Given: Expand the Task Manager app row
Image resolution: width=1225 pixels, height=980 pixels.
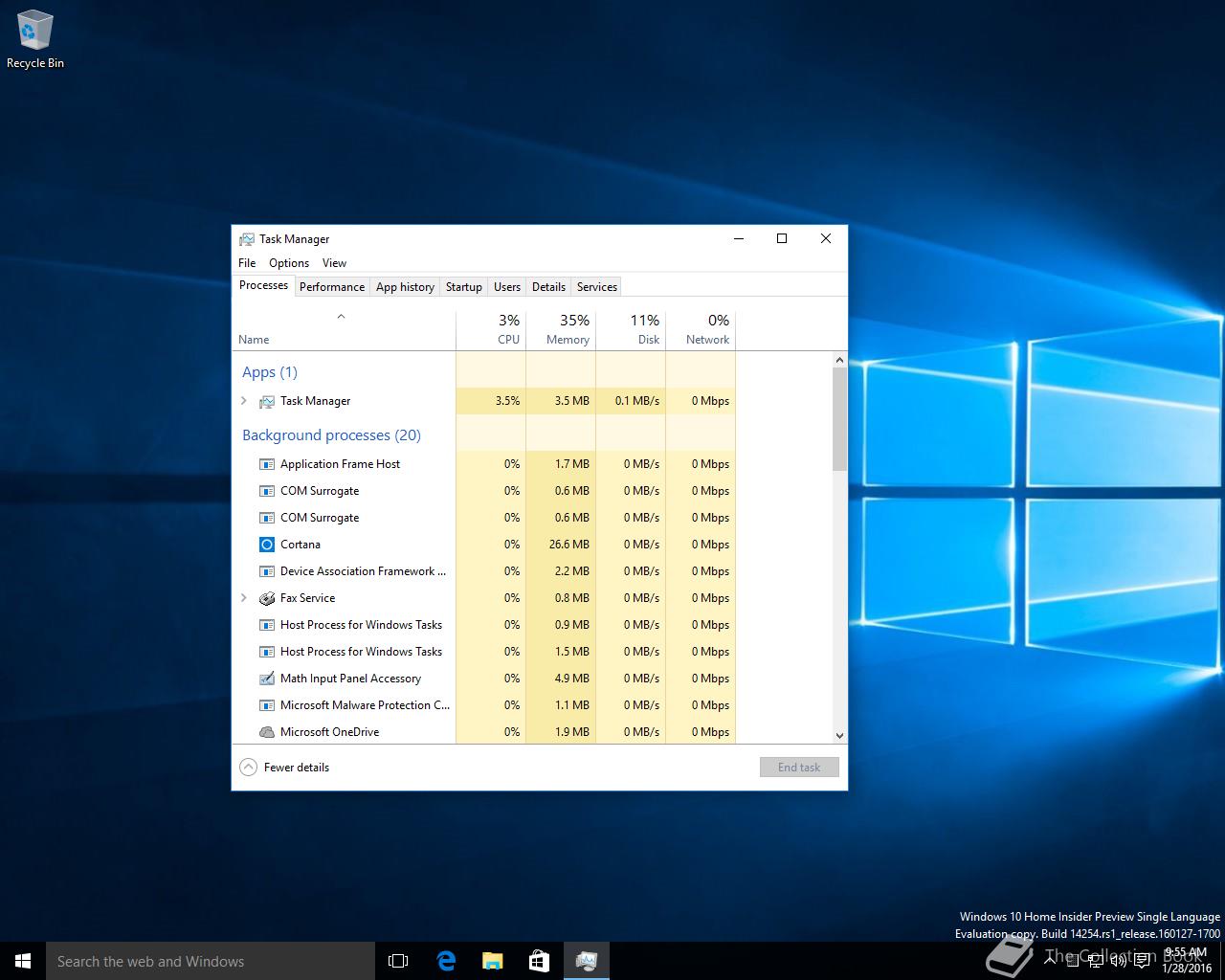Looking at the screenshot, I should [x=244, y=401].
